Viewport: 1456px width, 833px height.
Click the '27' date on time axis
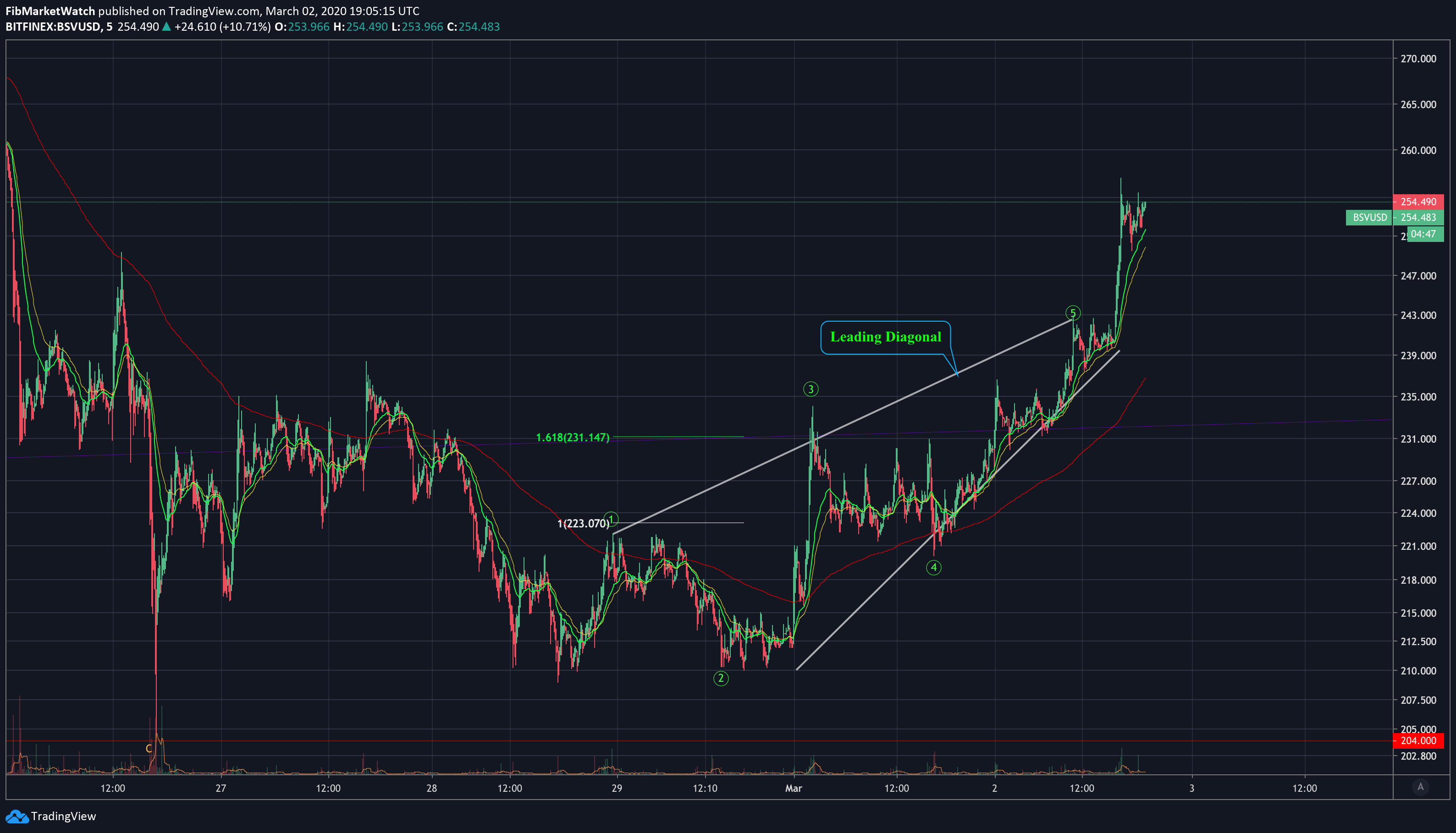click(221, 789)
